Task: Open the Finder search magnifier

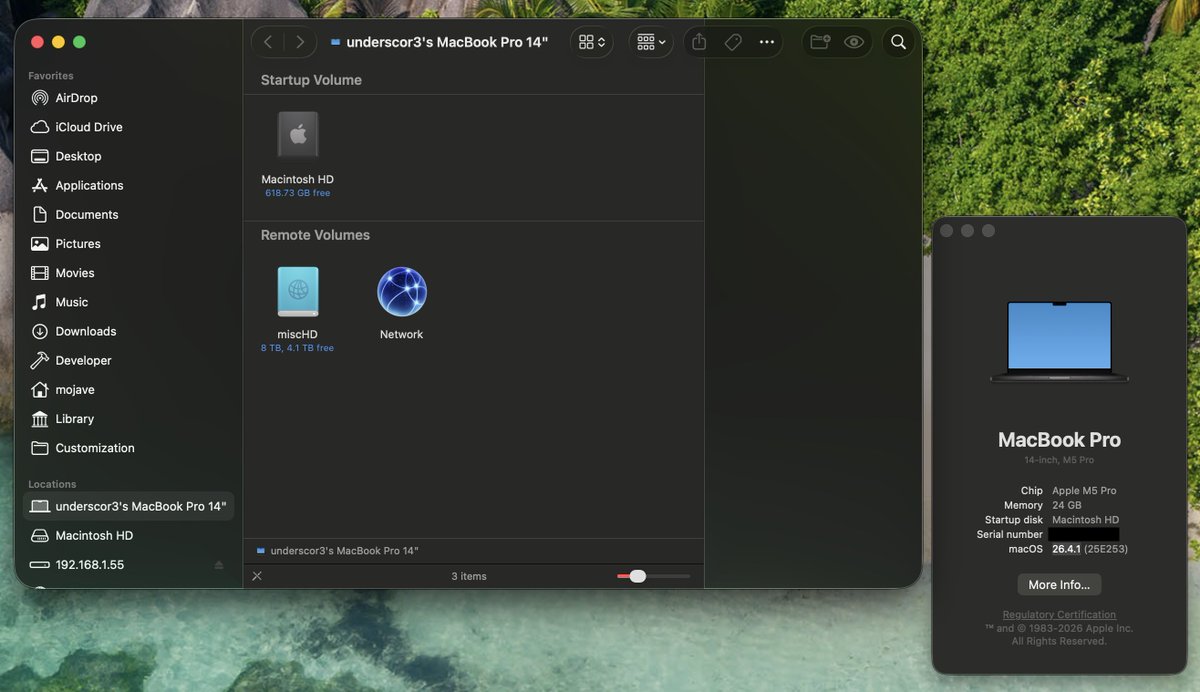Action: [x=898, y=42]
